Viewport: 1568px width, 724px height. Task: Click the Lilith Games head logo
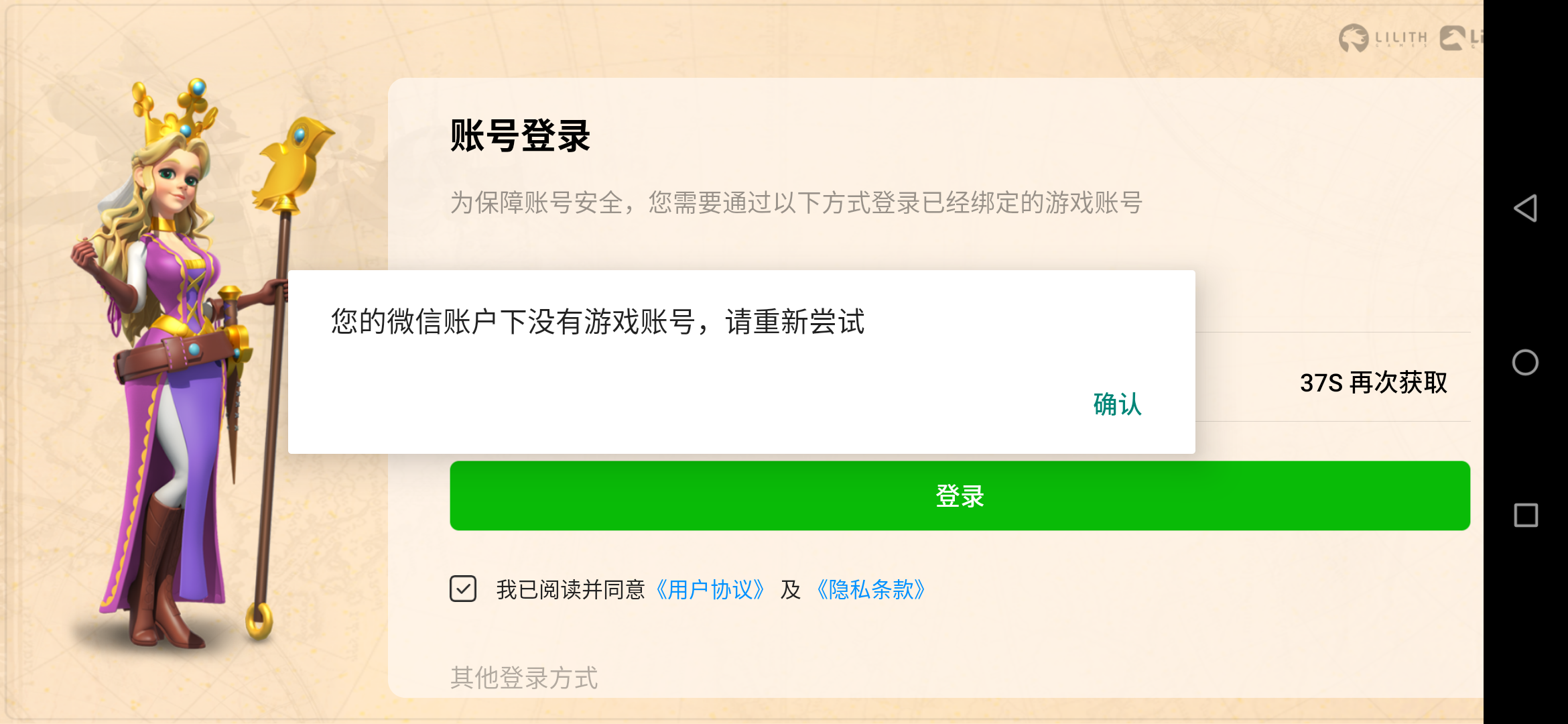1354,38
